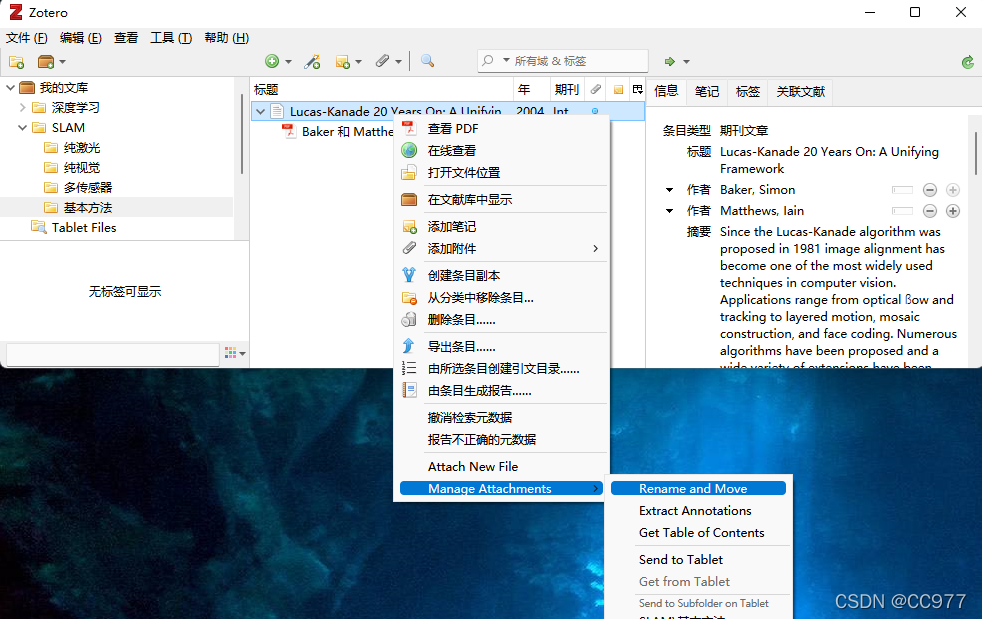Select Rename and Move submenu item
The image size is (982, 619).
pyautogui.click(x=698, y=488)
